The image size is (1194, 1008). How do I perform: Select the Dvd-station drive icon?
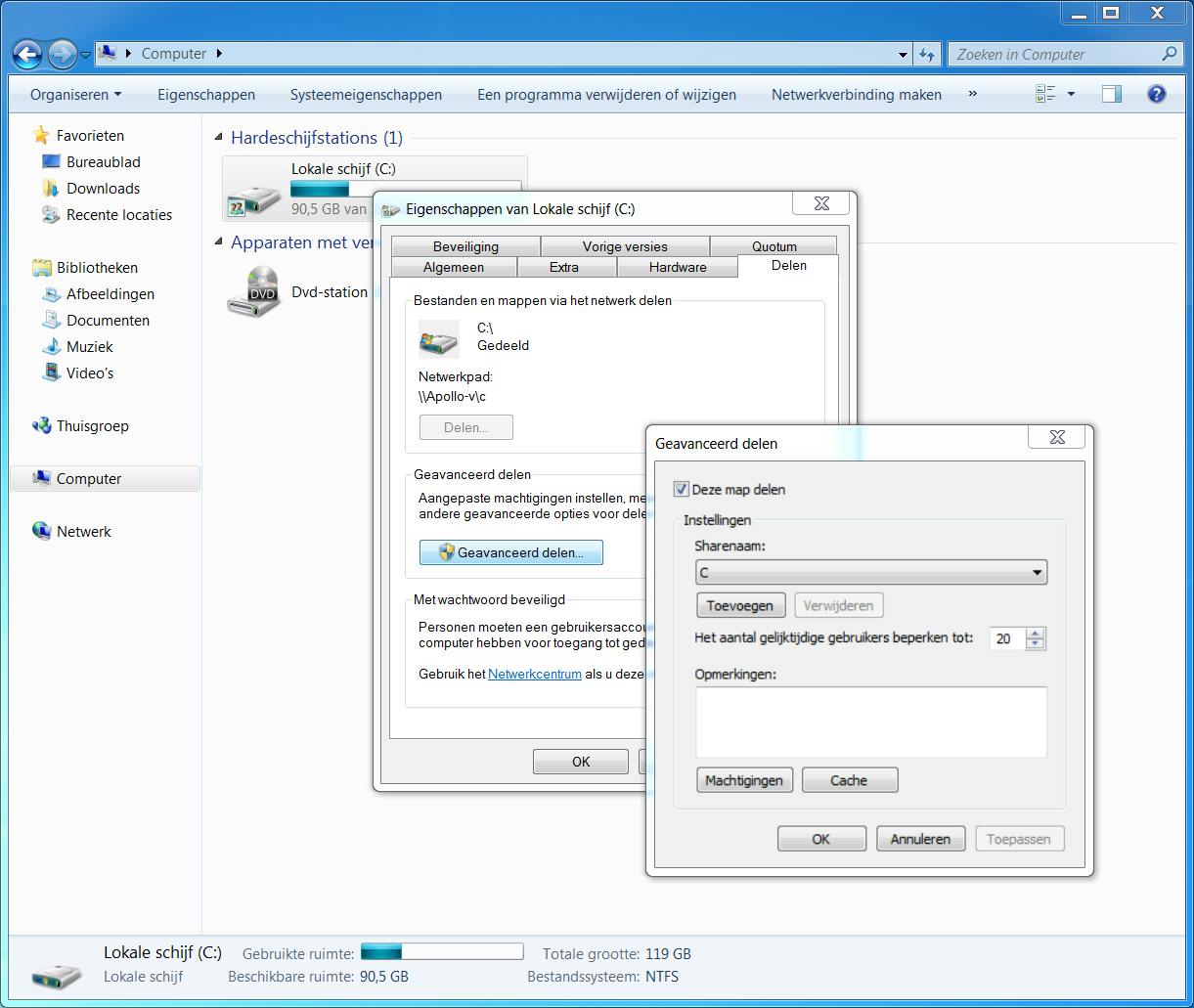coord(253,291)
